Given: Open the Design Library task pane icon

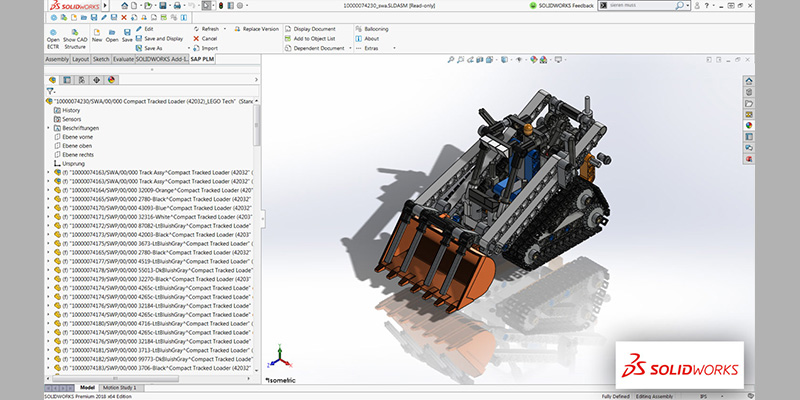Looking at the screenshot, I should [x=749, y=92].
